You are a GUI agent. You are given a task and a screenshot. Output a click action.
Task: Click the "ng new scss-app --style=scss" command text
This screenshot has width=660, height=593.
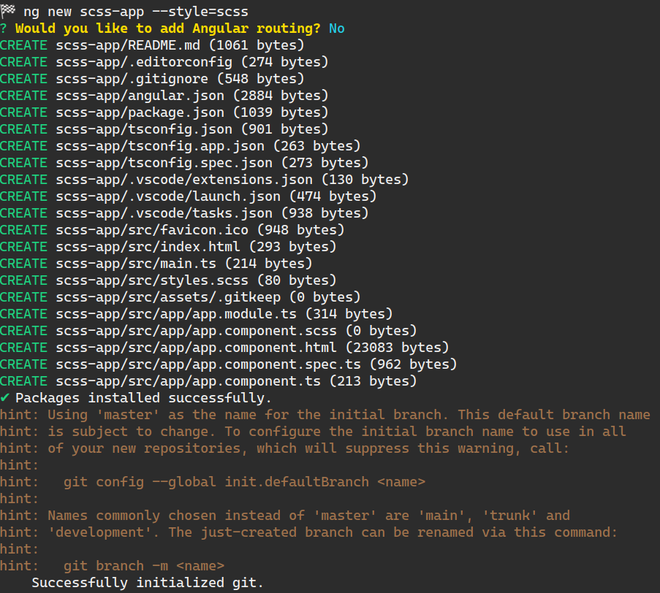coord(135,11)
